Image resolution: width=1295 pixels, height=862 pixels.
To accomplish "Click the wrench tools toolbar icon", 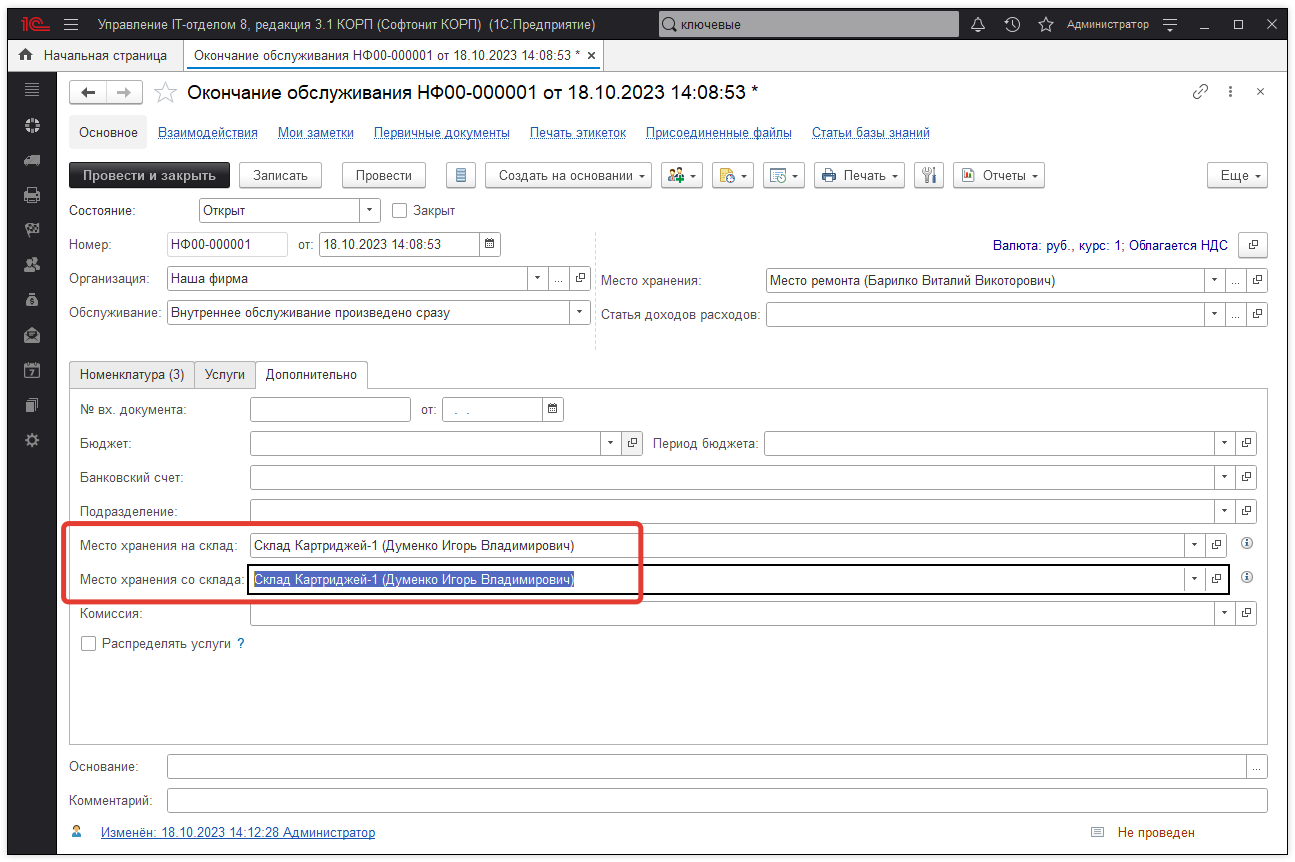I will (x=929, y=175).
